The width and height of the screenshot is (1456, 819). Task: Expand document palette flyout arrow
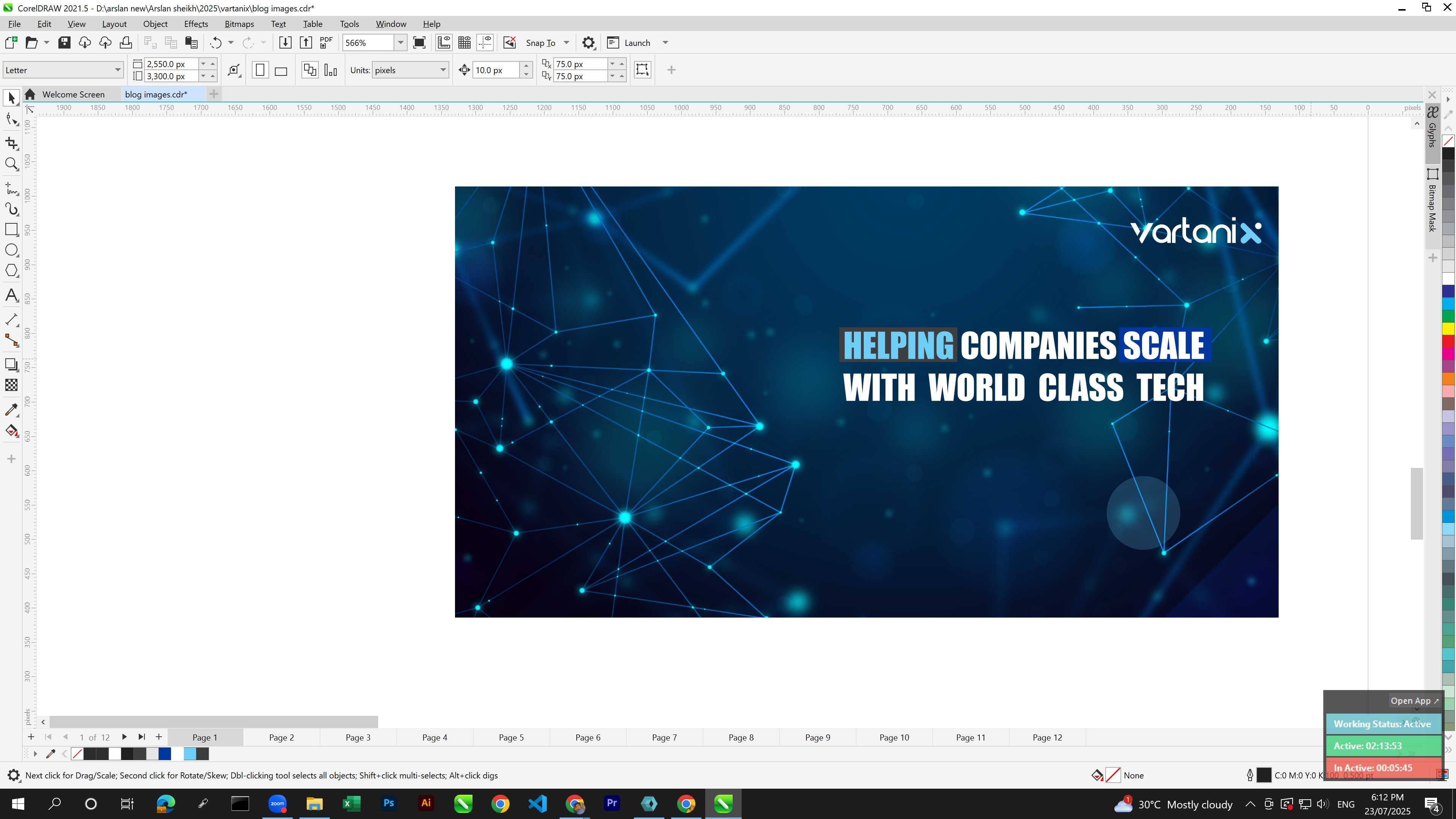pos(35,753)
